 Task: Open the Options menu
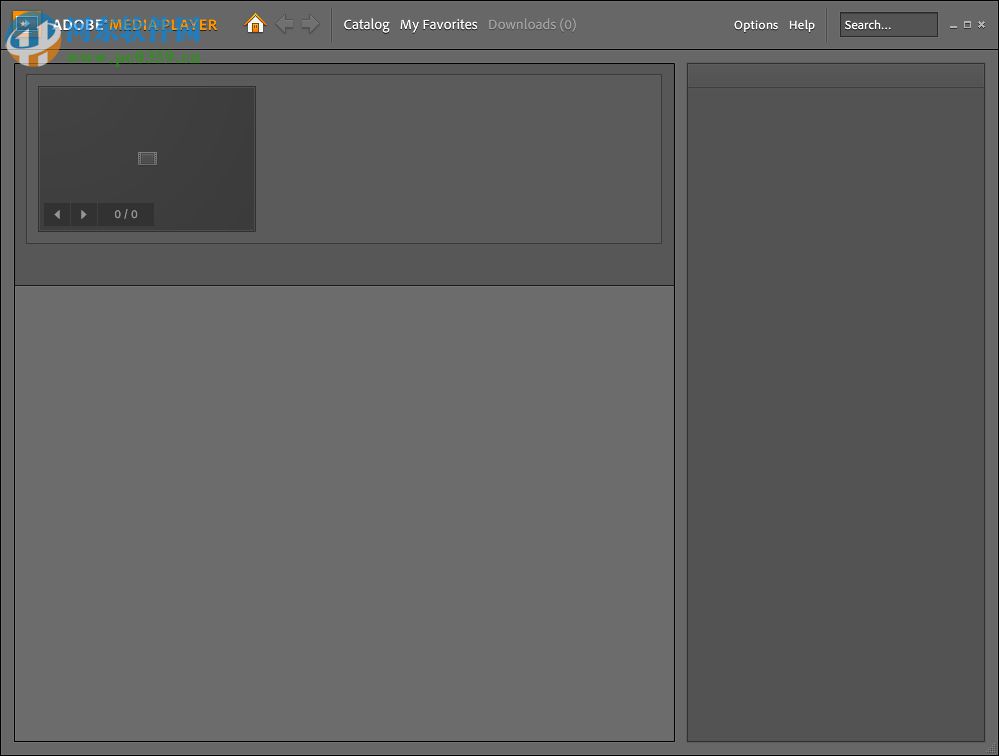[756, 25]
